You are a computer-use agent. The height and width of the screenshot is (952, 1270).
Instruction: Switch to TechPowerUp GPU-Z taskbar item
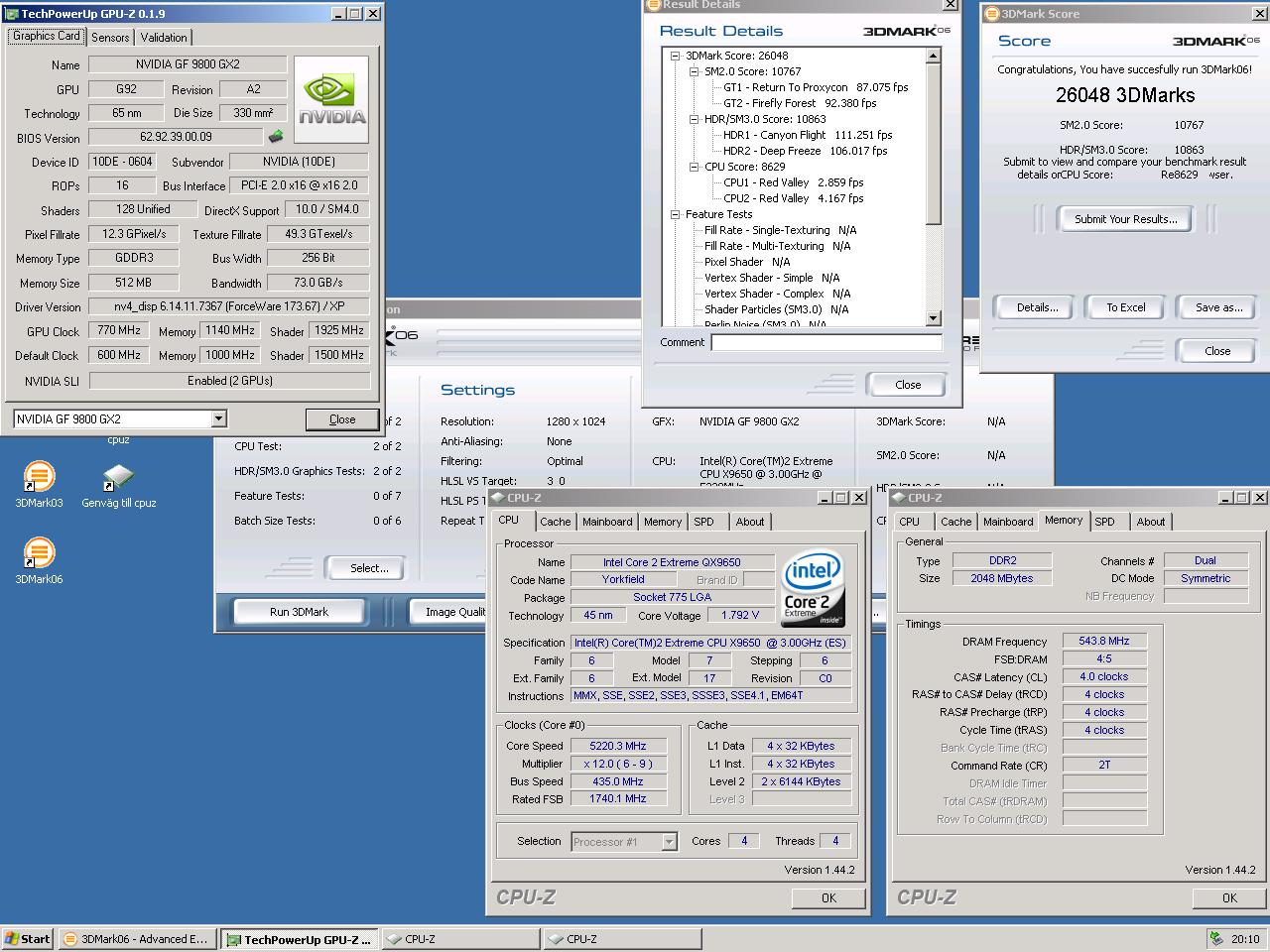pos(299,939)
